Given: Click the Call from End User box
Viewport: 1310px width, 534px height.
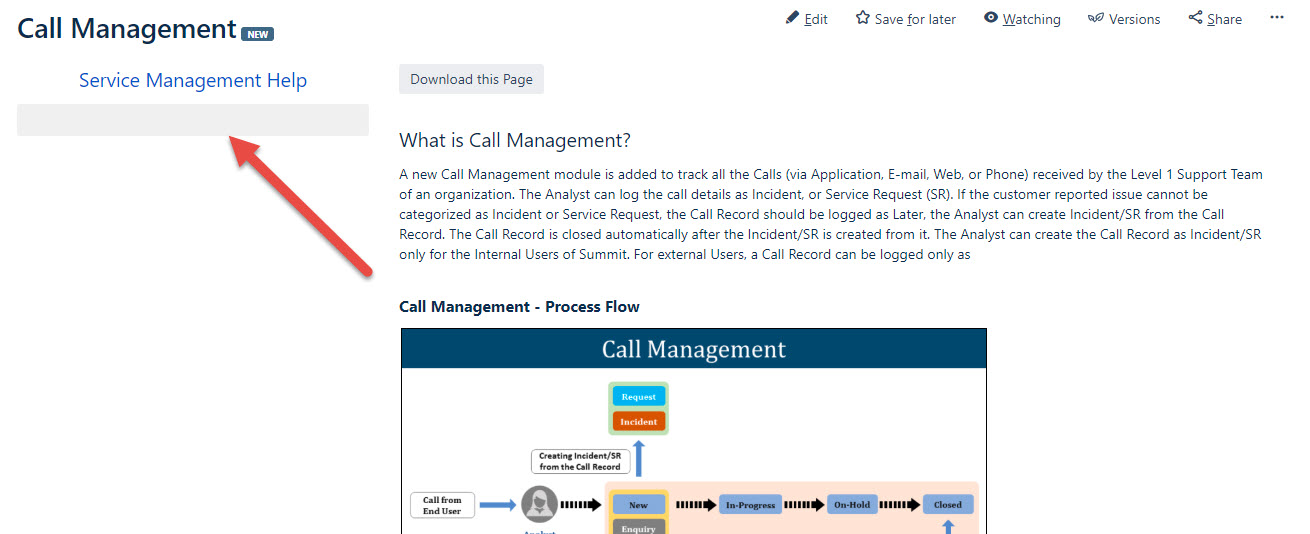Looking at the screenshot, I should [x=443, y=505].
